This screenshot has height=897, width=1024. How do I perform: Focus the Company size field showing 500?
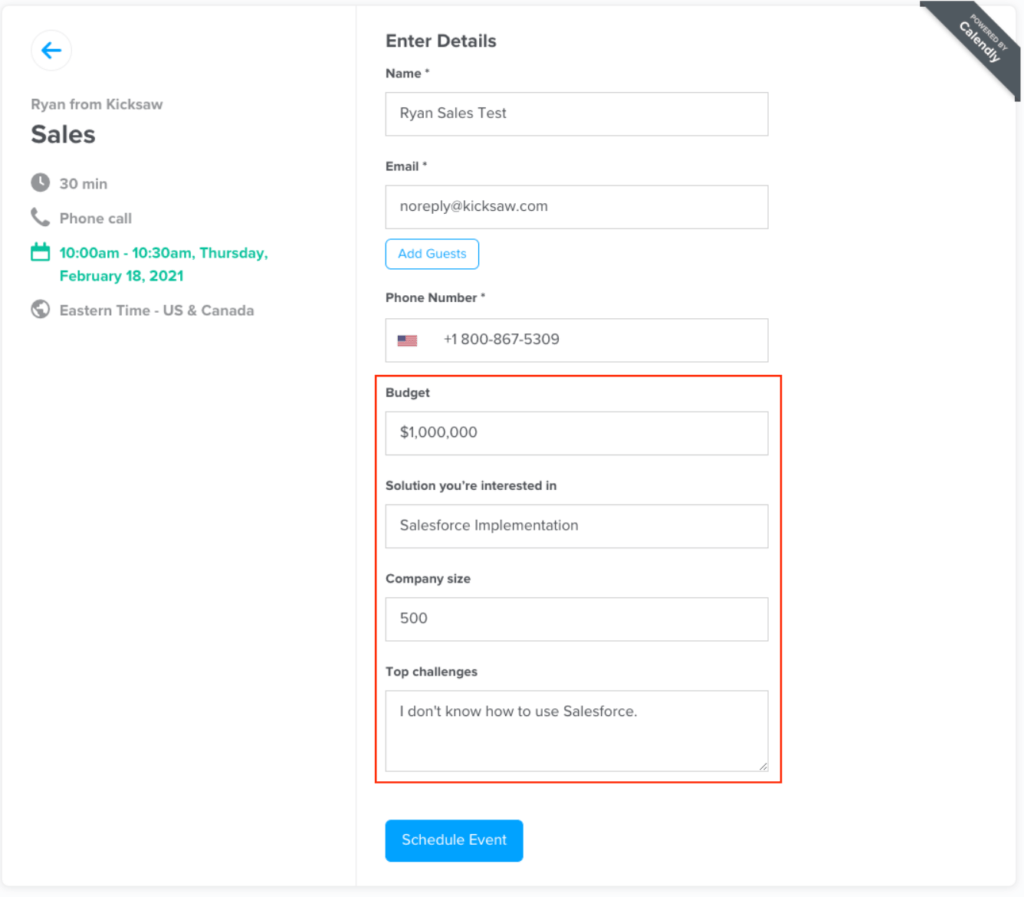(x=577, y=619)
